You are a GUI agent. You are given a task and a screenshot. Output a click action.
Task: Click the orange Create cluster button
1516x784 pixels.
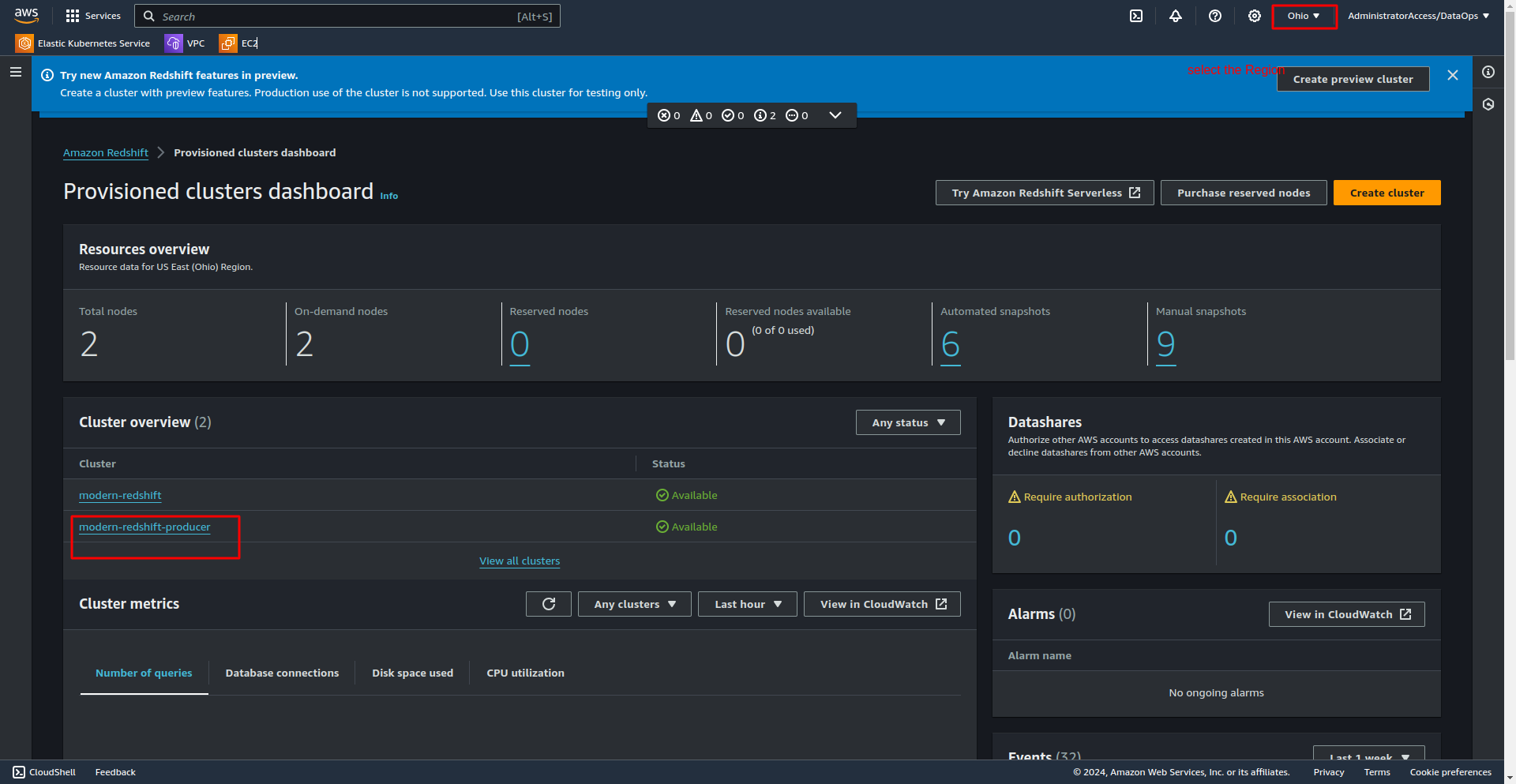1387,193
